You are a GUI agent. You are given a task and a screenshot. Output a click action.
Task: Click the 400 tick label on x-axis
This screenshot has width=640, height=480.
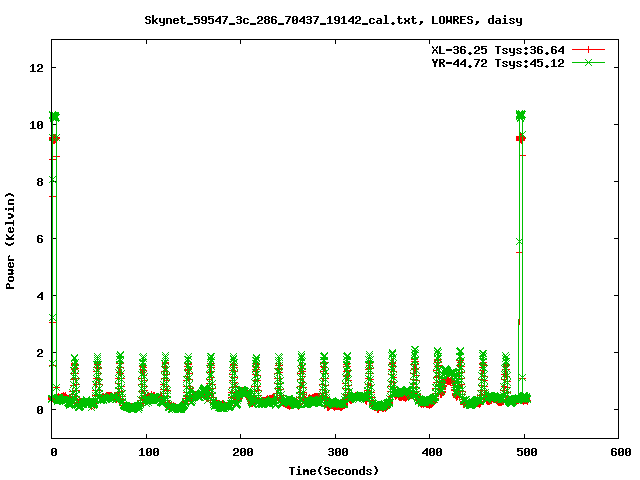430,452
